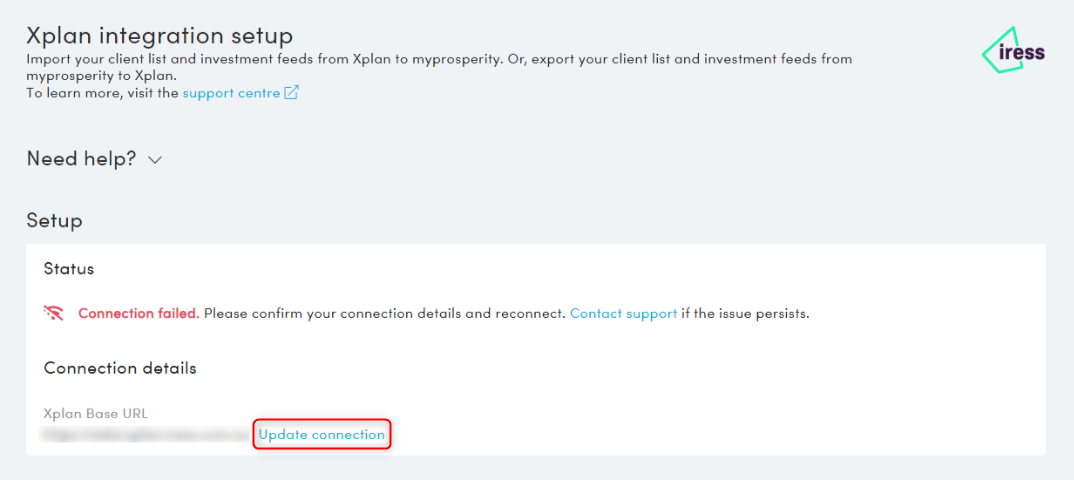The width and height of the screenshot is (1074, 480).
Task: Click the Import your client list description
Action: [x=250, y=59]
